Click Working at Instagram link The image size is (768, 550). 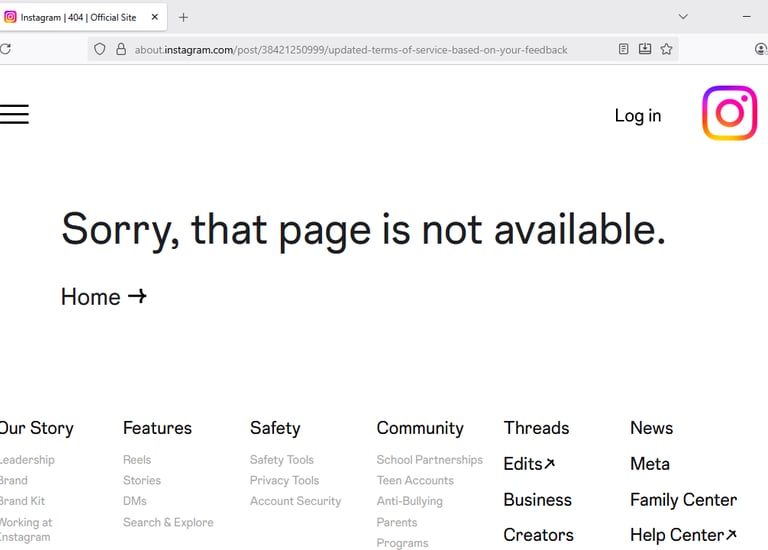(x=25, y=529)
